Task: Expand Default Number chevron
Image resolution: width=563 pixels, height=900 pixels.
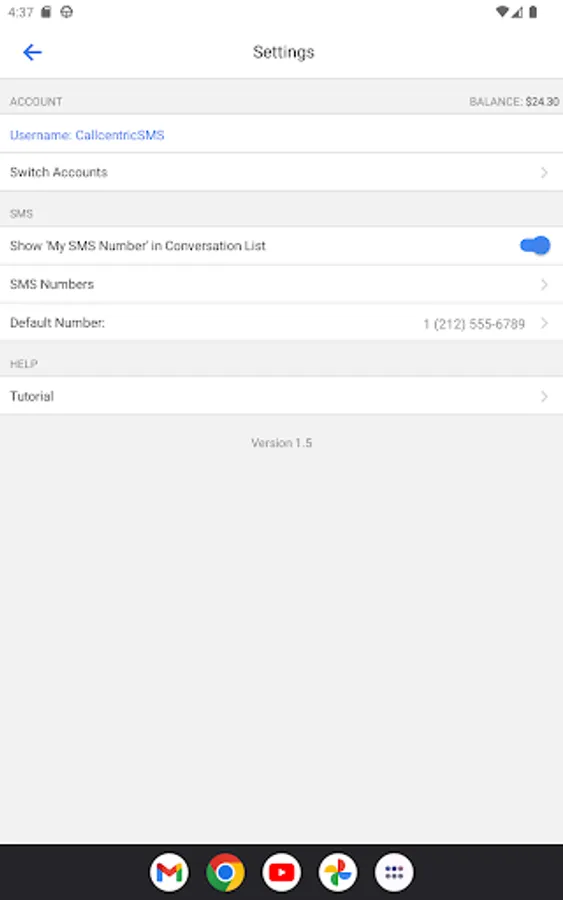Action: point(544,323)
